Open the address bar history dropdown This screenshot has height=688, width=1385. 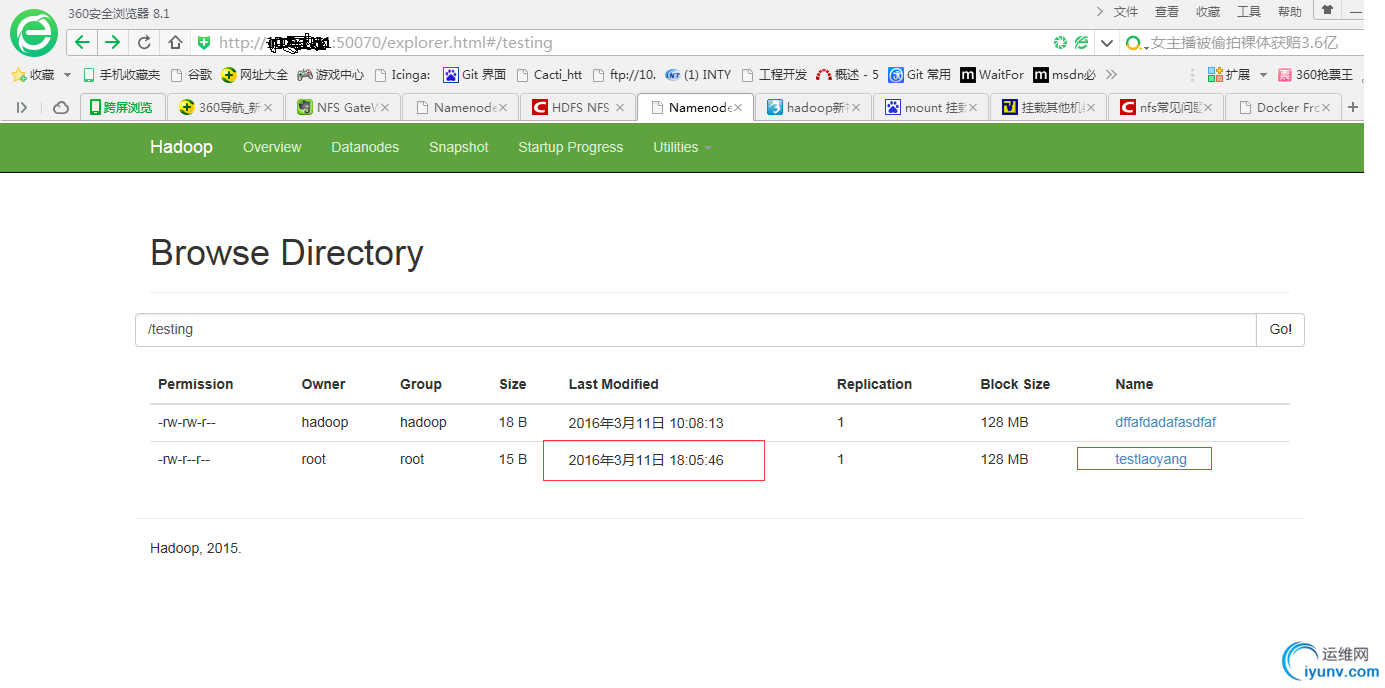click(x=1106, y=43)
